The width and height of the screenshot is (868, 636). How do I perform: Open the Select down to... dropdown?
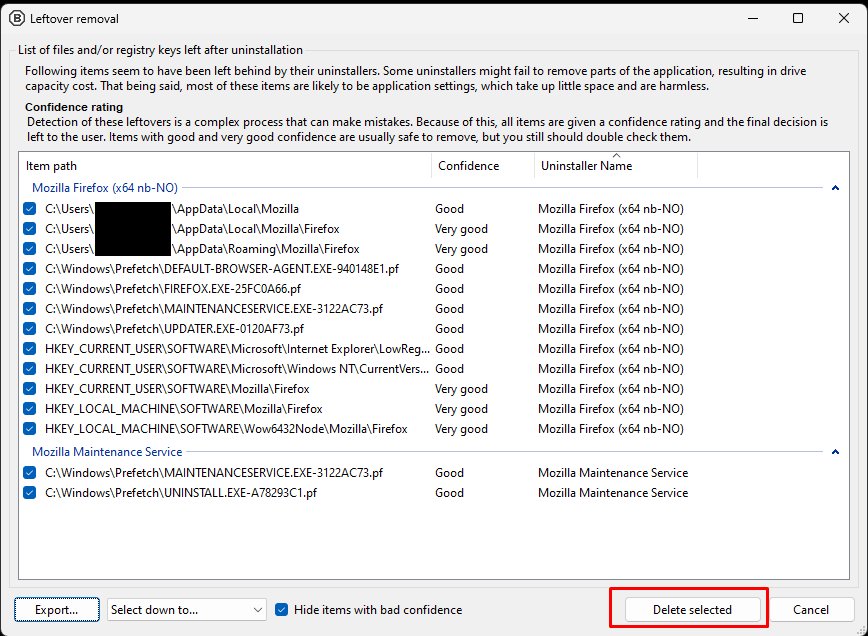[187, 609]
